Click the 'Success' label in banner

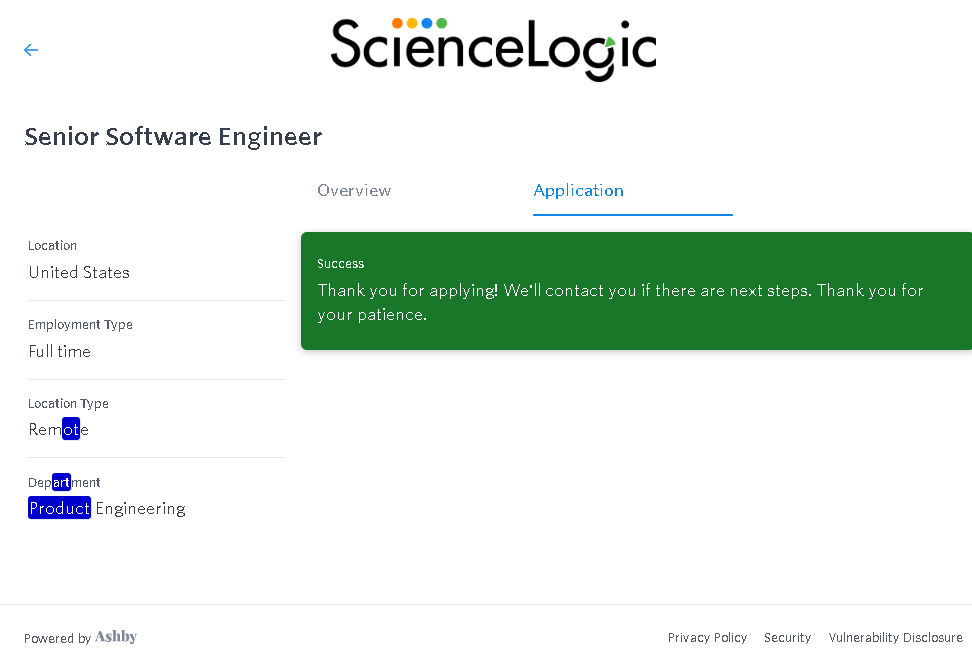click(x=341, y=264)
